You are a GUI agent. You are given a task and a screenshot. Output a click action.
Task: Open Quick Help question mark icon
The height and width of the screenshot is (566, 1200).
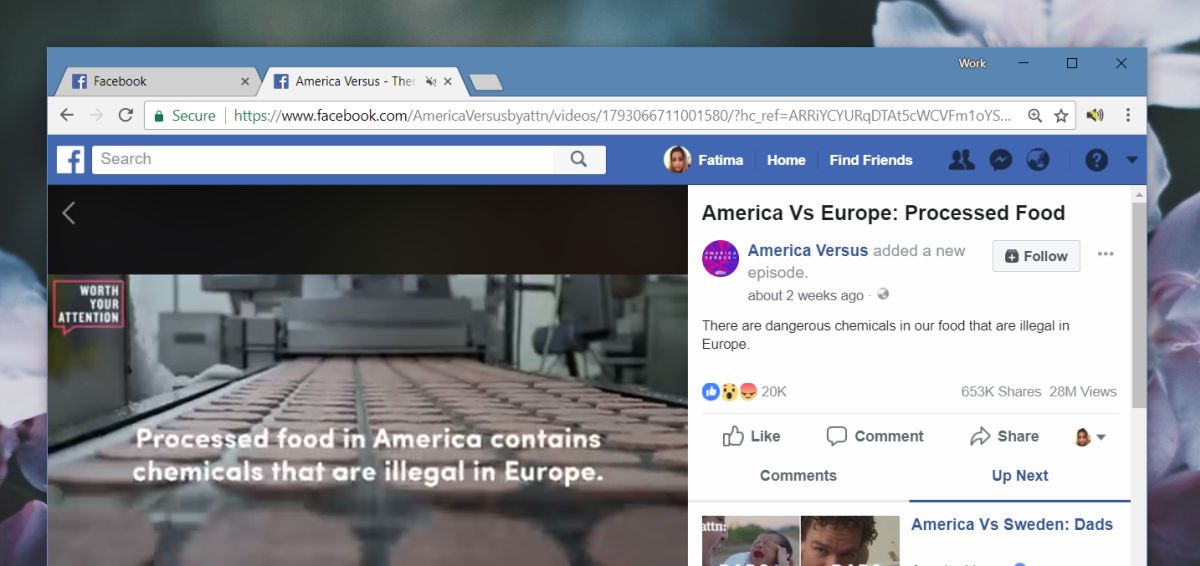pyautogui.click(x=1096, y=160)
